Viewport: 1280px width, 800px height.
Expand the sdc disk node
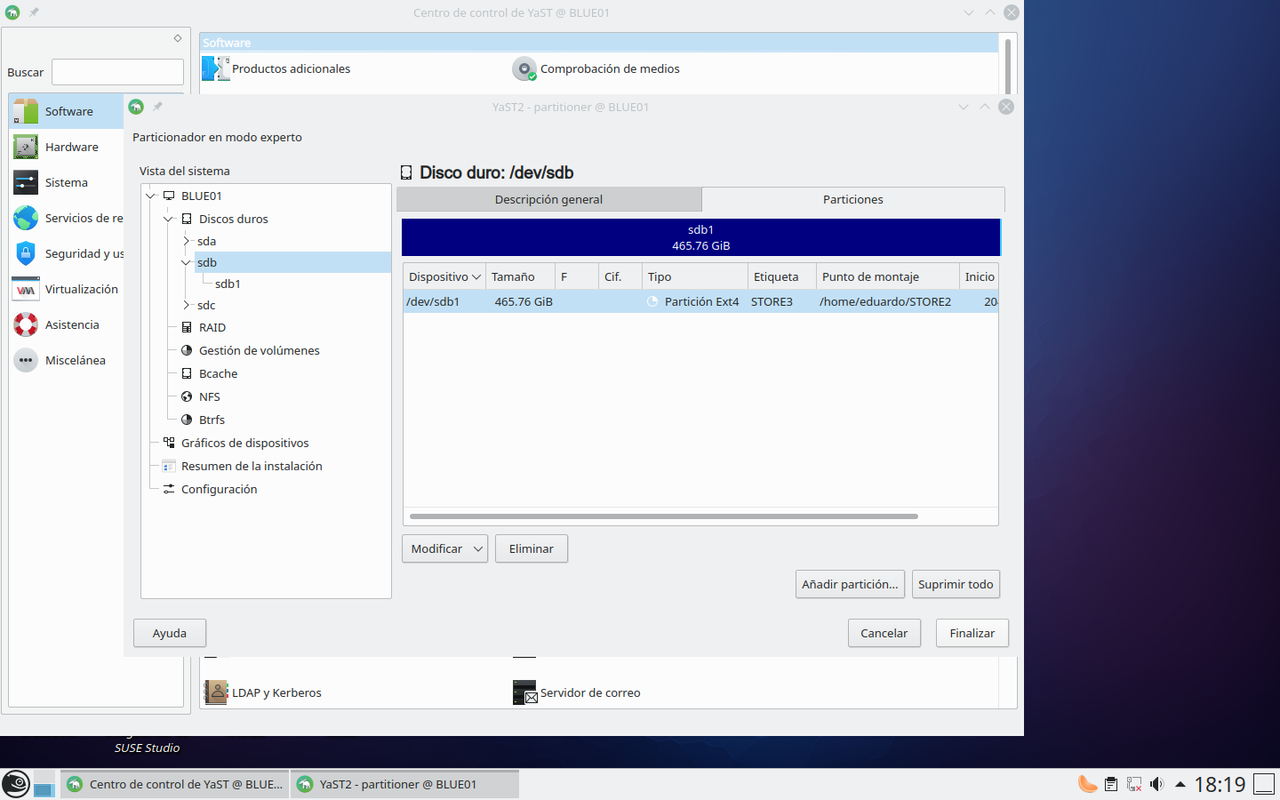pyautogui.click(x=186, y=305)
